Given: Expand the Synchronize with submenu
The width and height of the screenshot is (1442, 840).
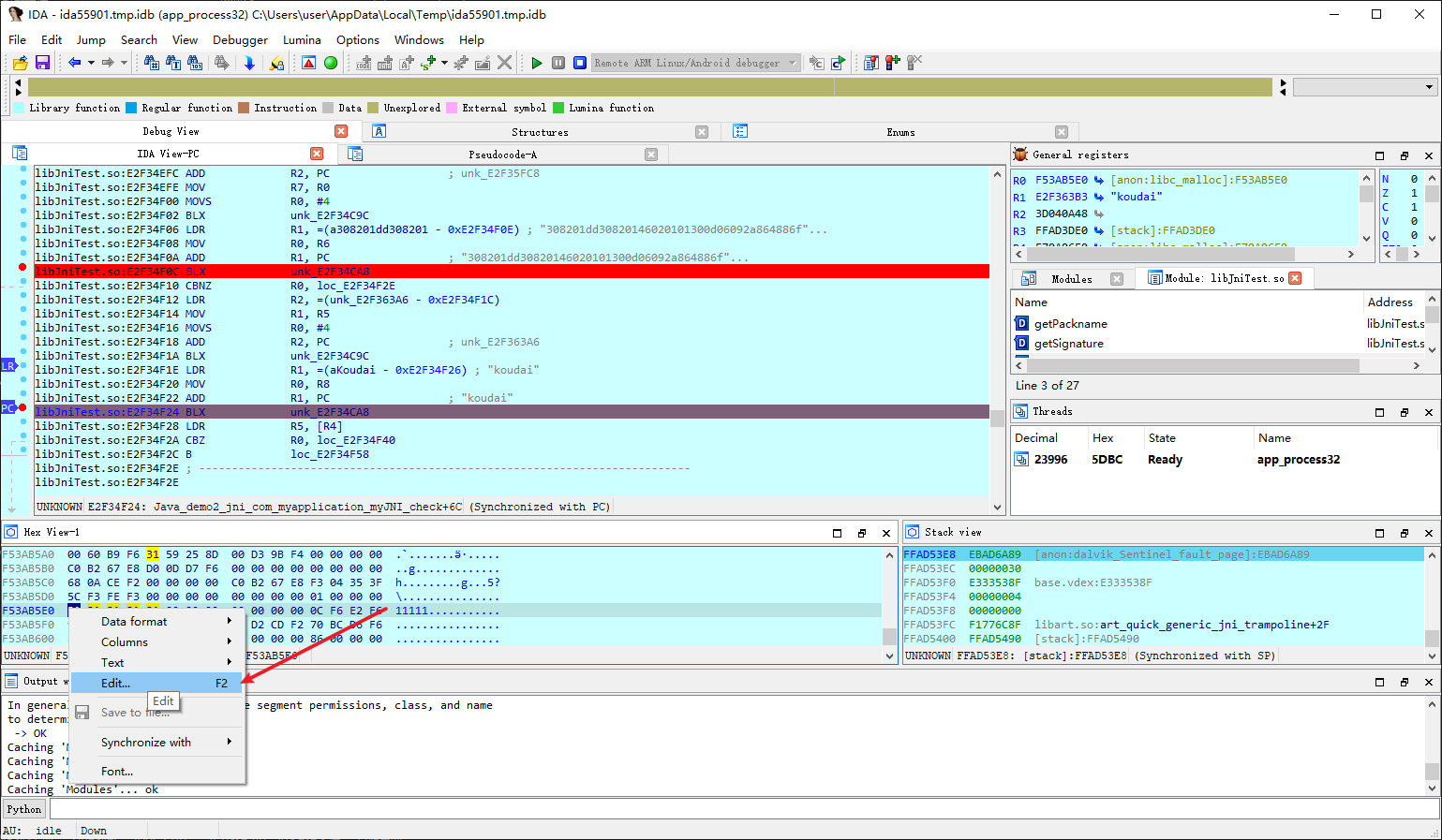Looking at the screenshot, I should (x=157, y=742).
